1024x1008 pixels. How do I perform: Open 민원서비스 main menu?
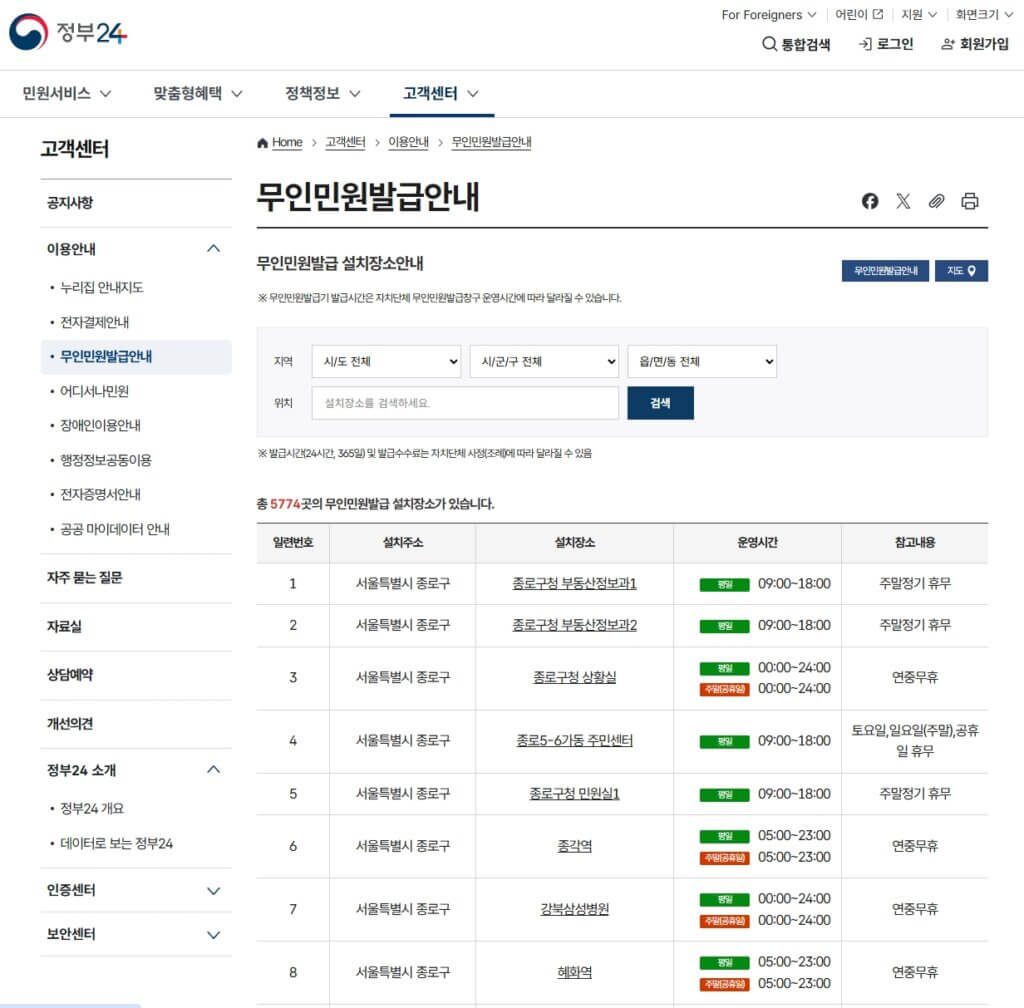pos(67,93)
